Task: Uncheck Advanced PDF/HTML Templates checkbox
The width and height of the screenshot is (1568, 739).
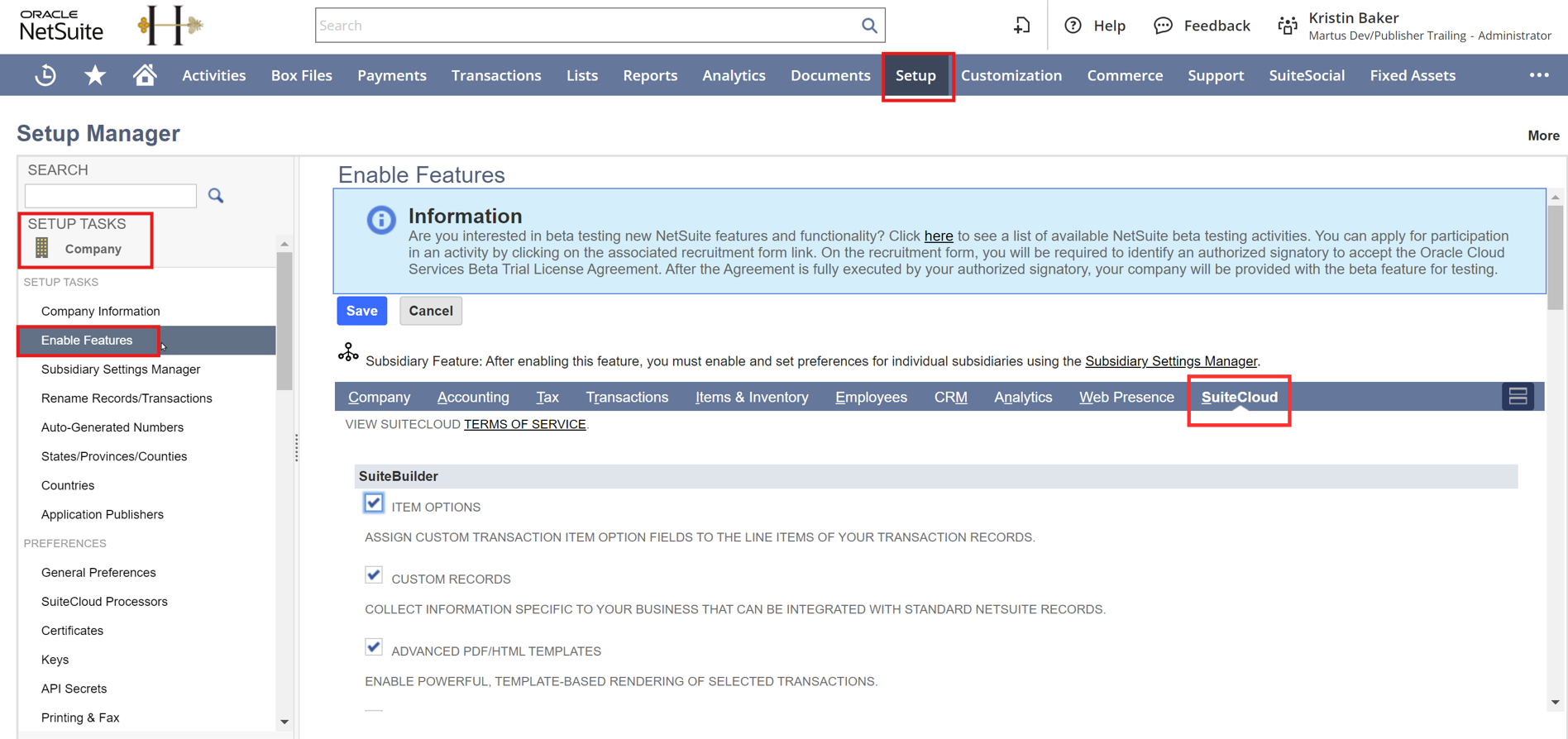Action: pyautogui.click(x=374, y=647)
